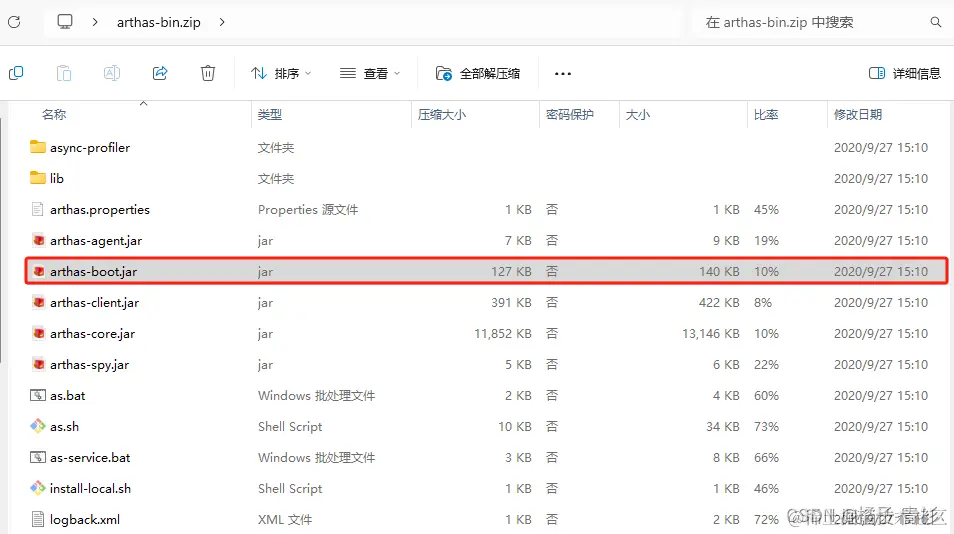The width and height of the screenshot is (954, 534).
Task: Click the search magnifier icon
Action: (x=936, y=23)
